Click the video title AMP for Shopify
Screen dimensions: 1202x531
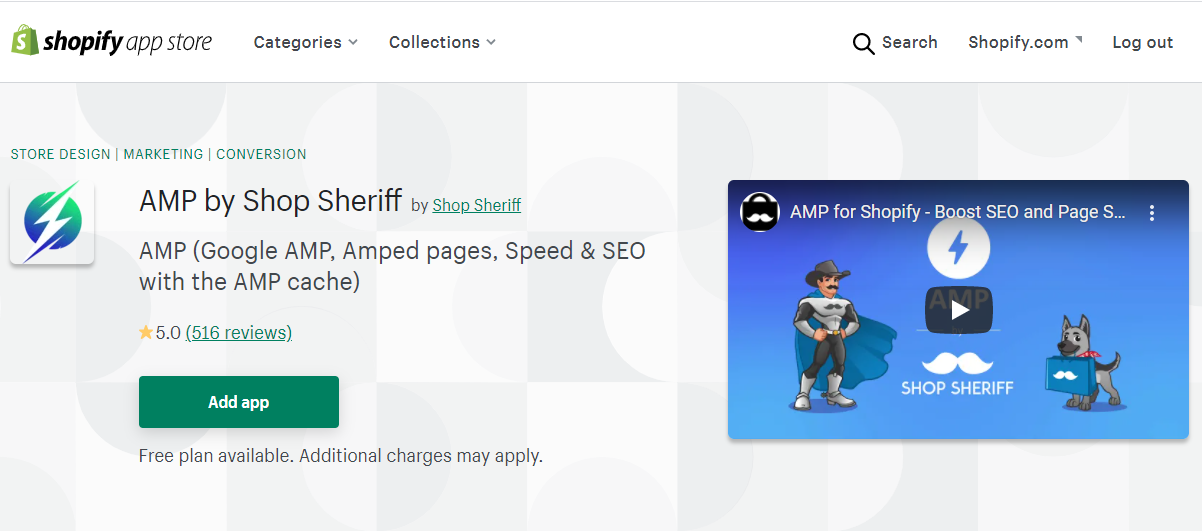[x=958, y=212]
